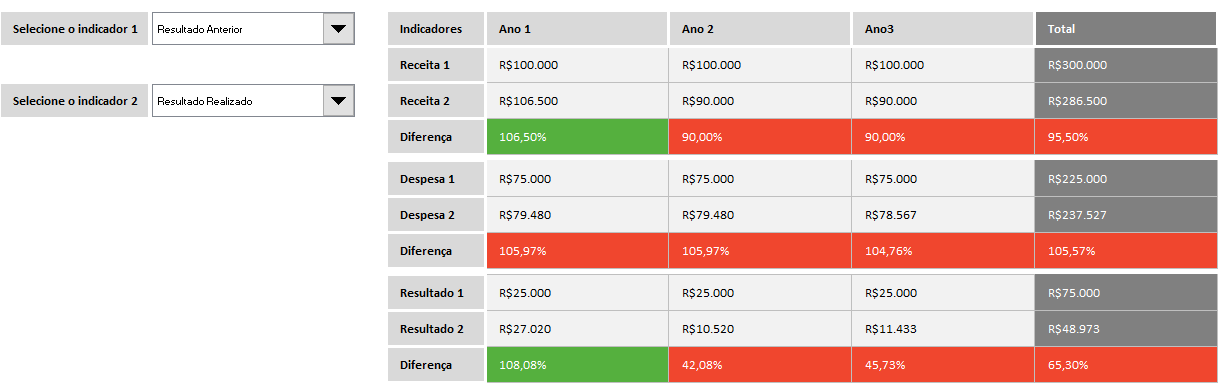Select the R$300.000 total cell

[x=1126, y=65]
